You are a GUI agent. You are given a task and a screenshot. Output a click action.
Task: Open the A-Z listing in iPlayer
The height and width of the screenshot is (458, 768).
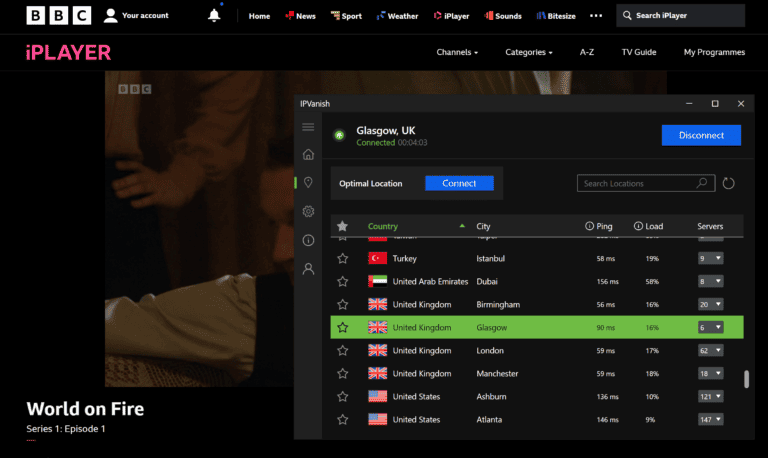(x=587, y=52)
